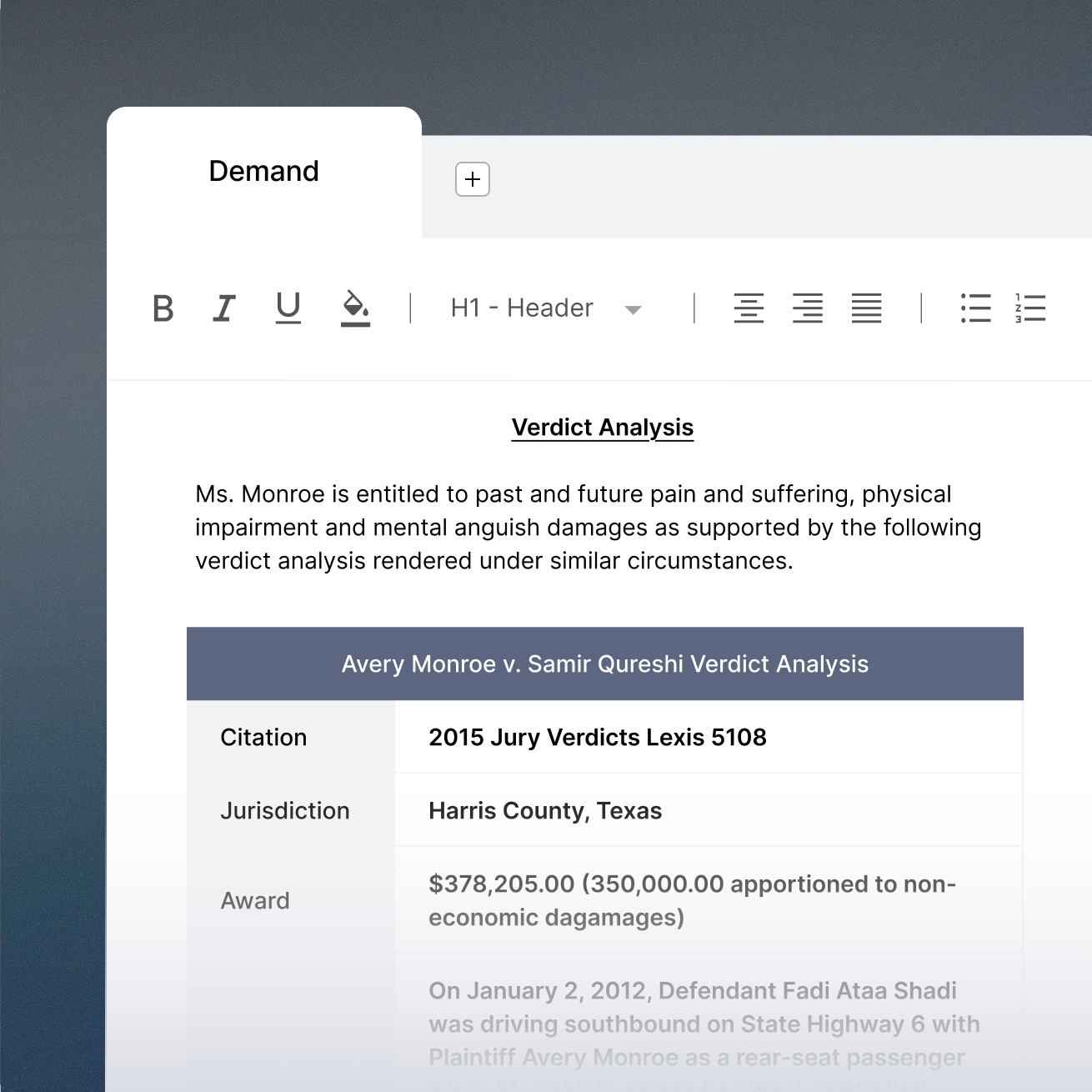The height and width of the screenshot is (1092, 1092).
Task: Open the H1 - Header style dropdown
Action: click(x=522, y=308)
